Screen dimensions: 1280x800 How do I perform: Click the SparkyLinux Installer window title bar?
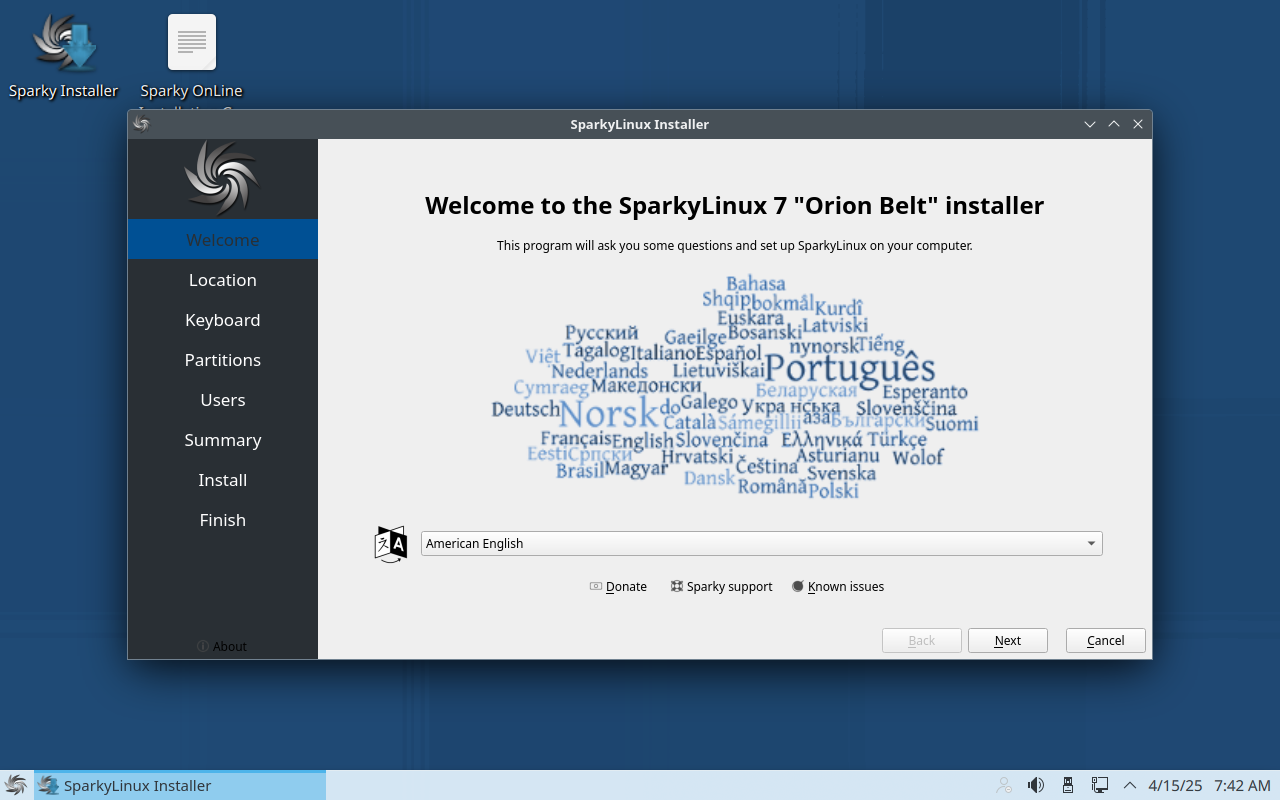tap(640, 124)
